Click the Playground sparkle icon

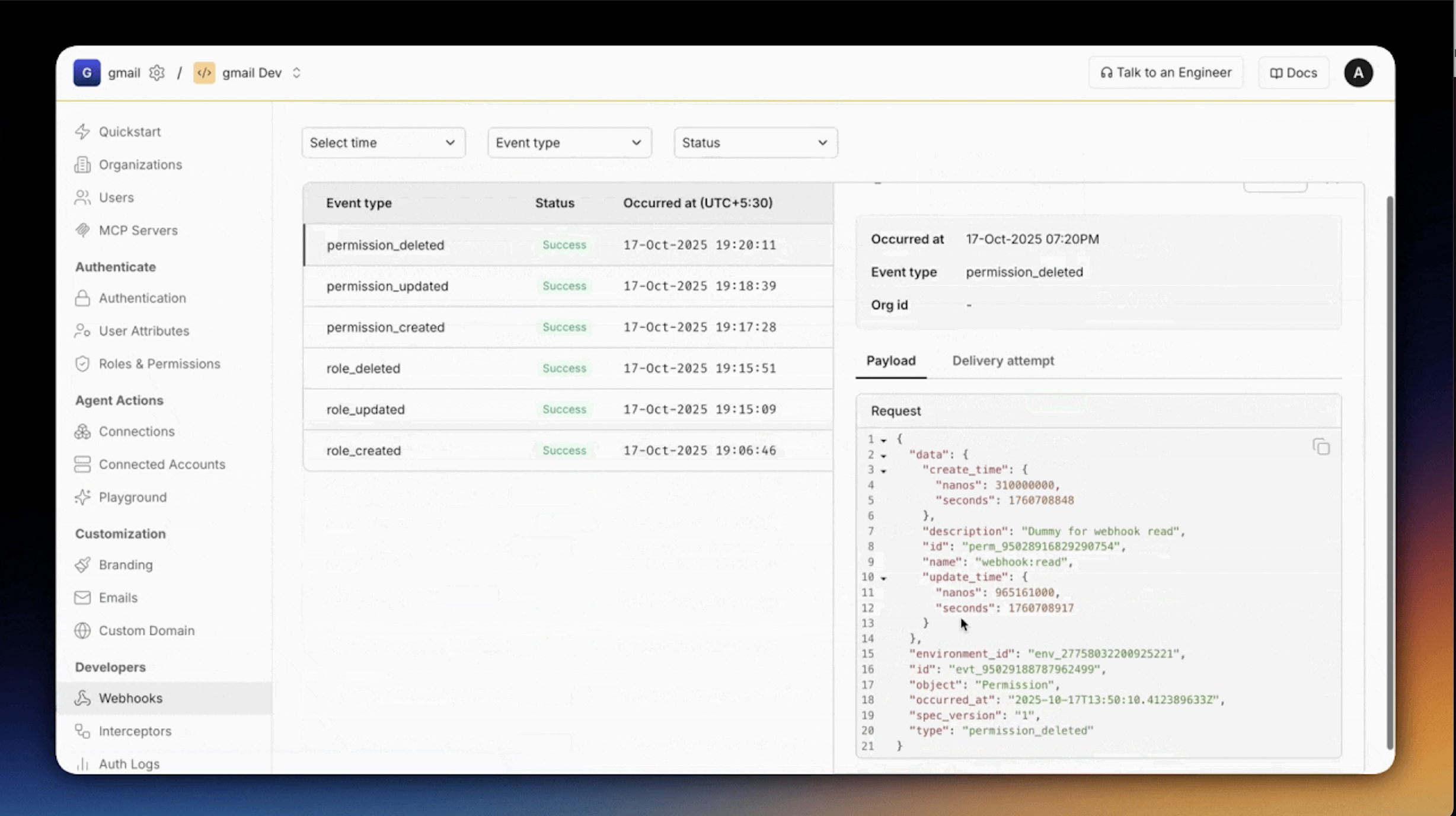tap(82, 497)
